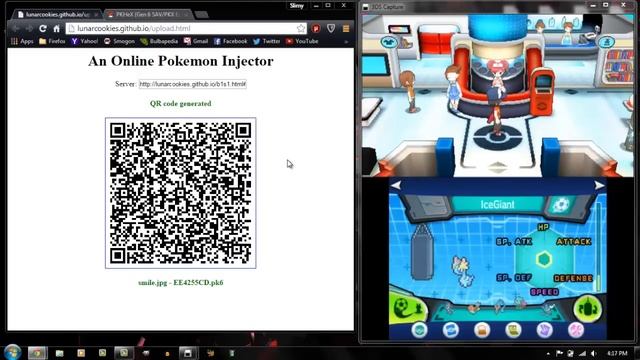The width and height of the screenshot is (640, 360).
Task: Tap the DEFENSE stat label
Action: (573, 278)
